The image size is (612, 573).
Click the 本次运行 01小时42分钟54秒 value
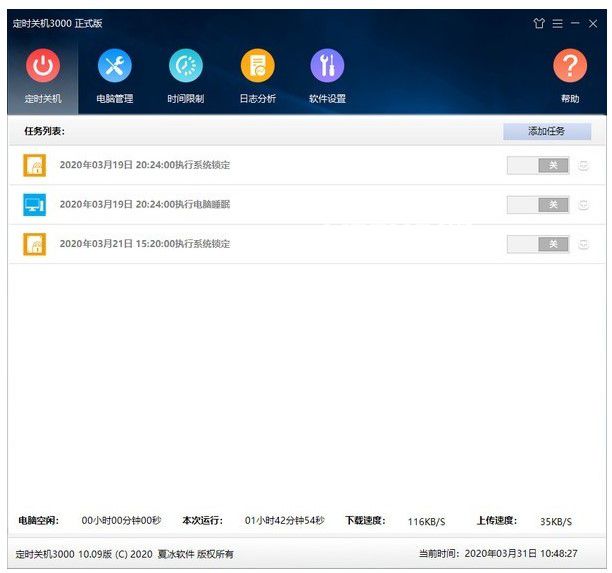(x=285, y=520)
